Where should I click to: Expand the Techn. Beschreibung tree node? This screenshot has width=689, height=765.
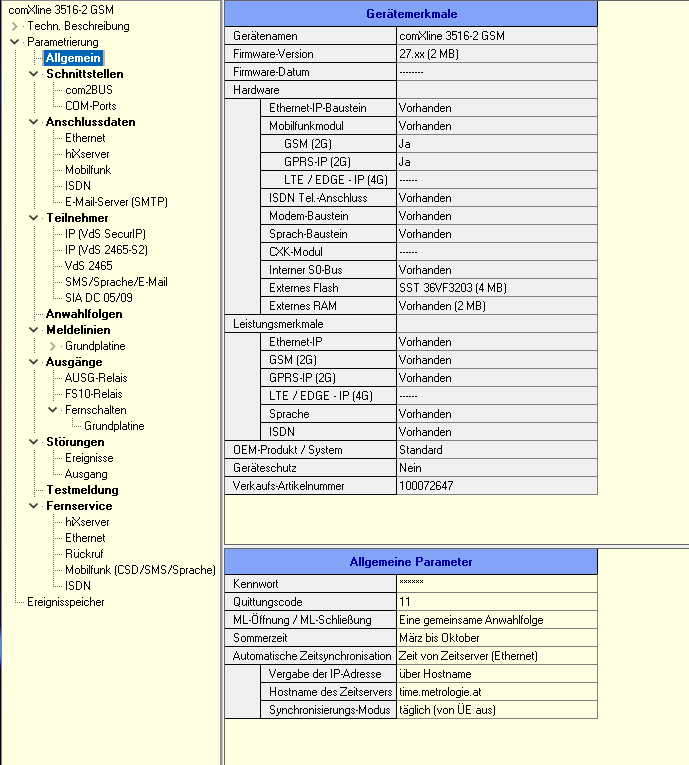click(15, 26)
